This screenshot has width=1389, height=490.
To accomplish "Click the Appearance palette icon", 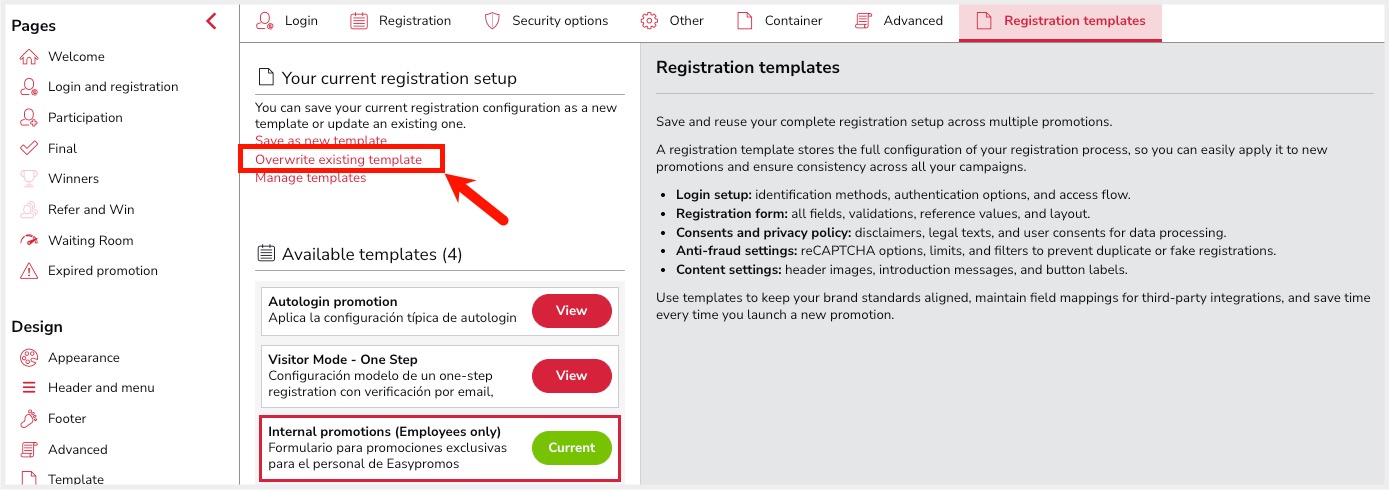I will click(29, 358).
